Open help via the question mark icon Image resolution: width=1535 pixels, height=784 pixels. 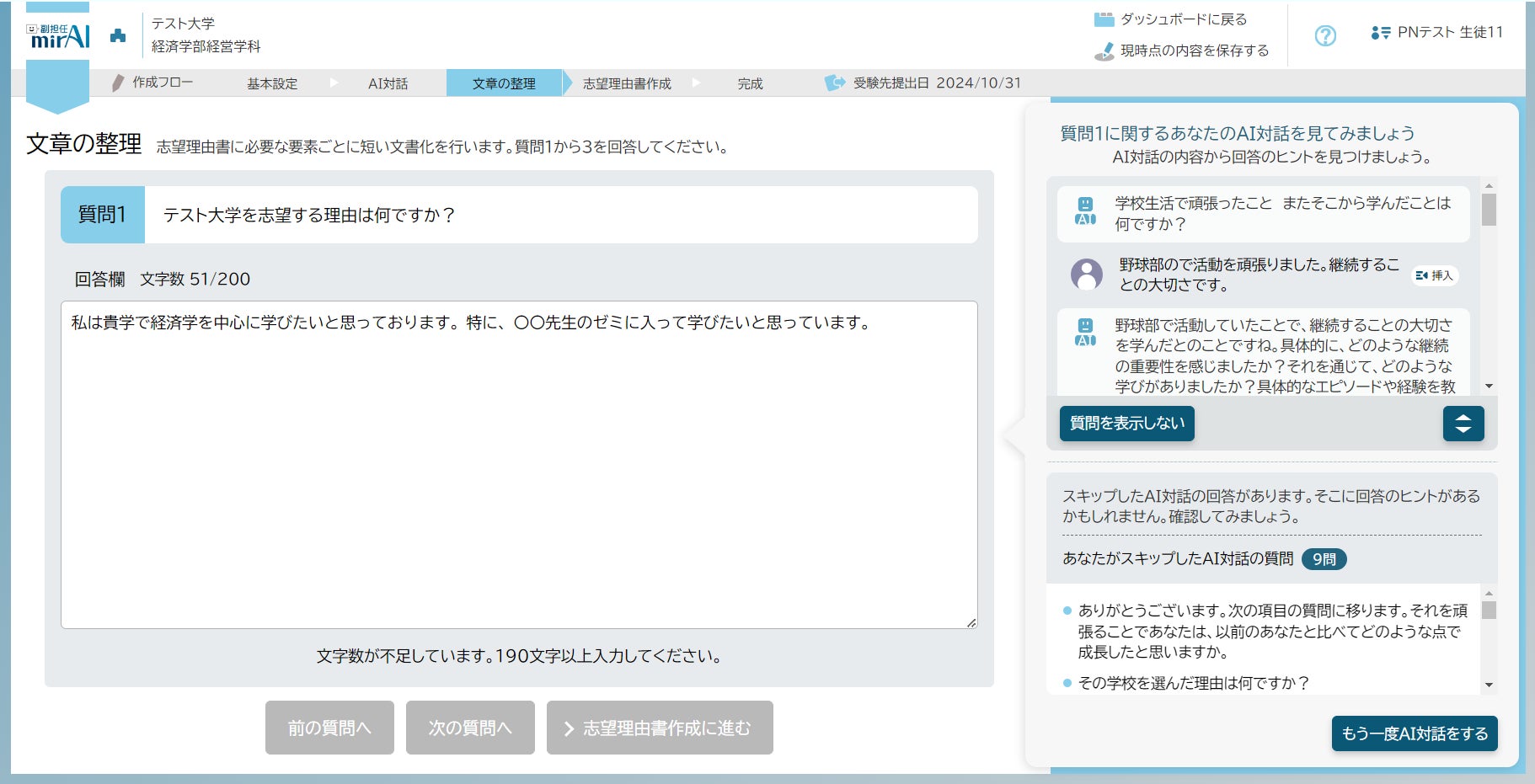coord(1325,35)
